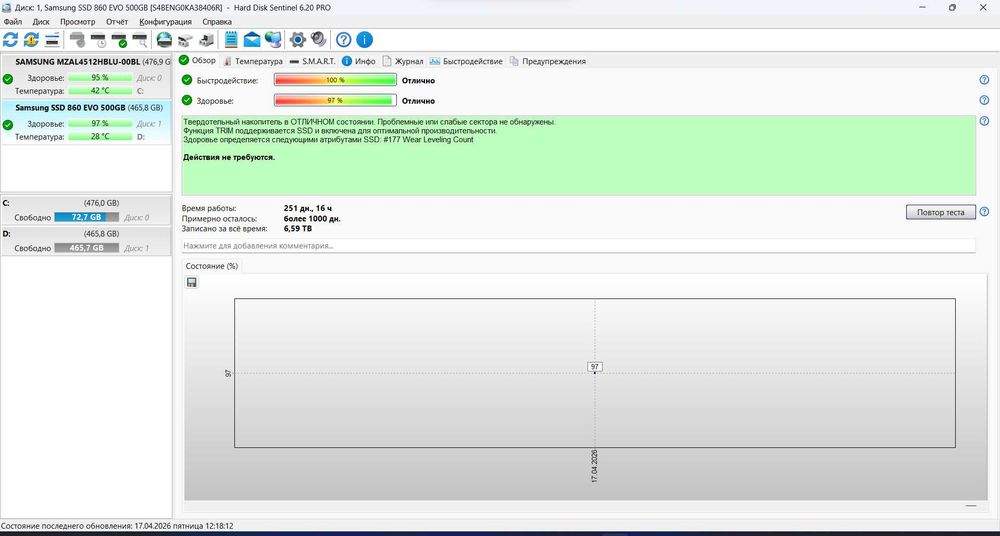Click green check icon left of Быстродействие
This screenshot has height=536, width=1000.
pos(187,80)
